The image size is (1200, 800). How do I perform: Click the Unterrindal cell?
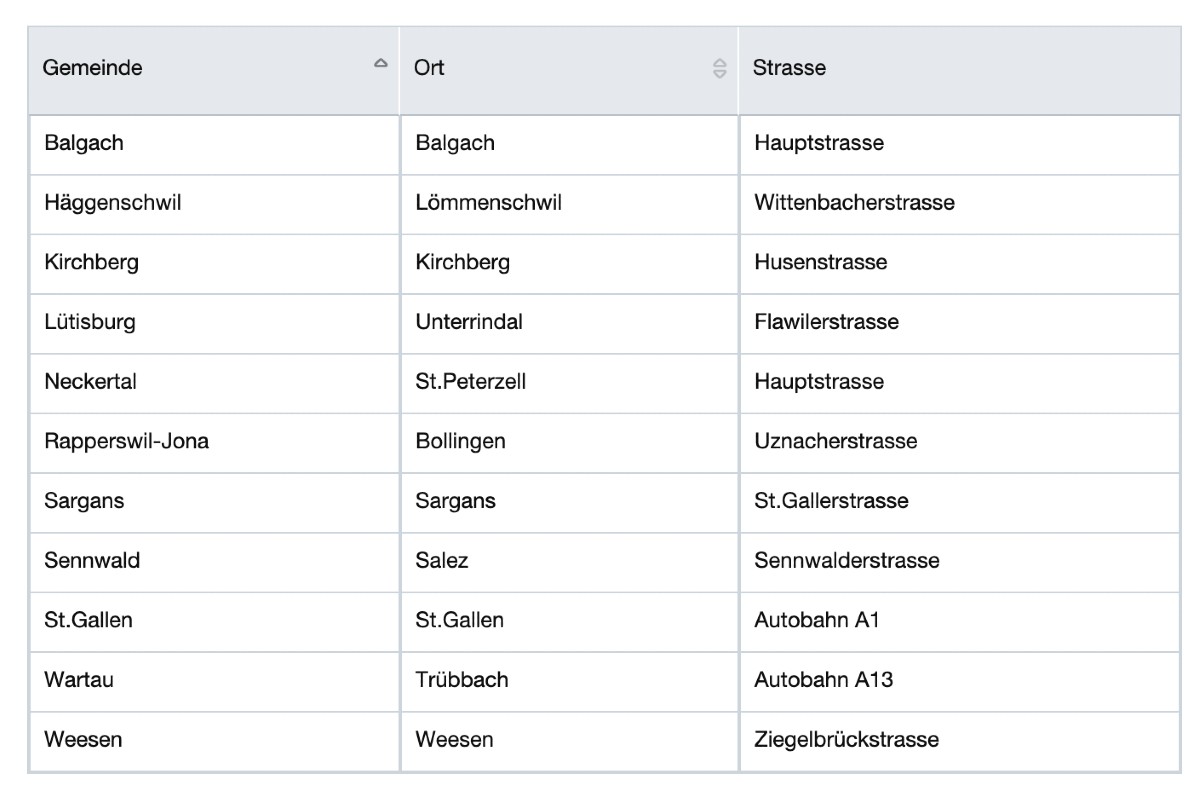point(469,322)
